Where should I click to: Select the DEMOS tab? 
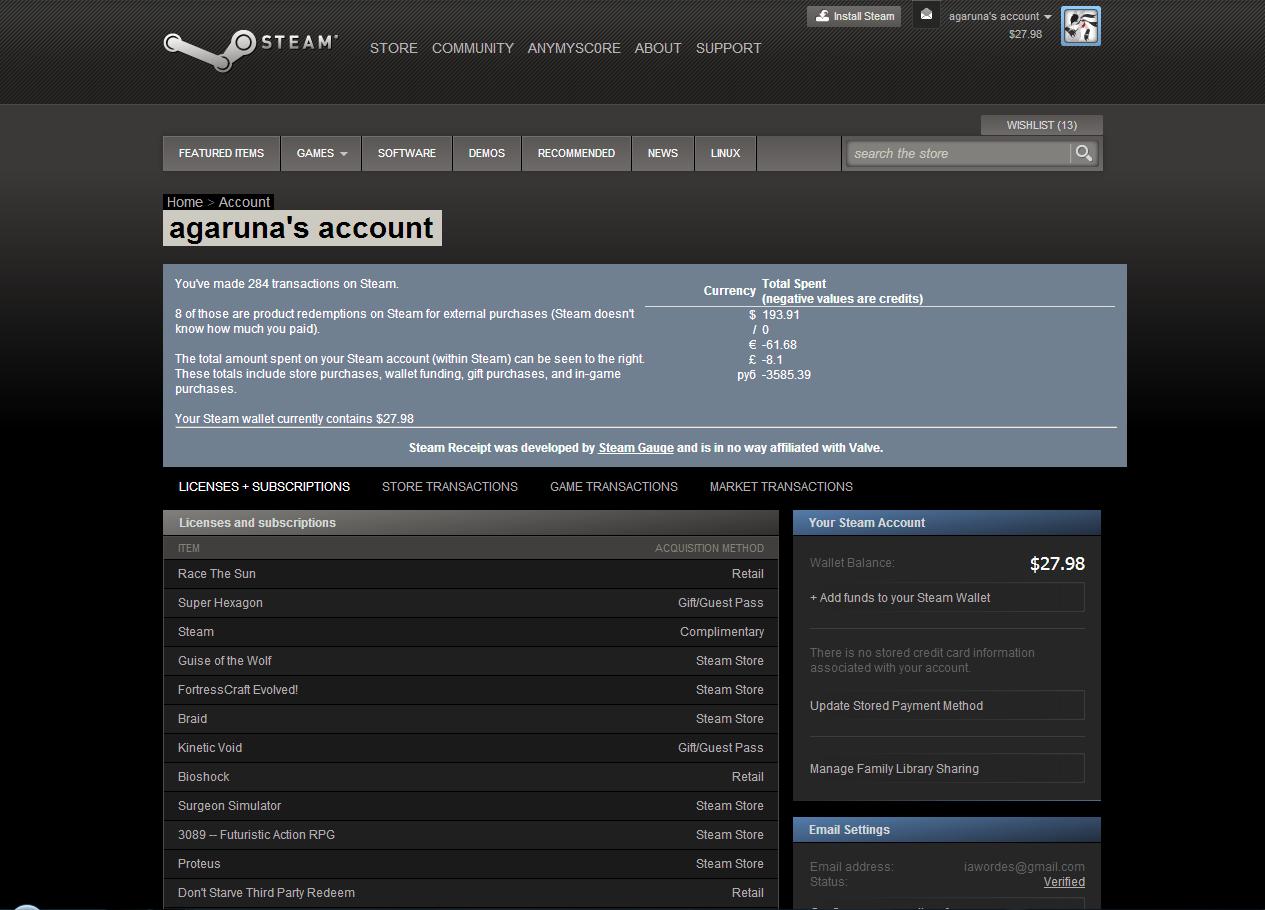[487, 153]
